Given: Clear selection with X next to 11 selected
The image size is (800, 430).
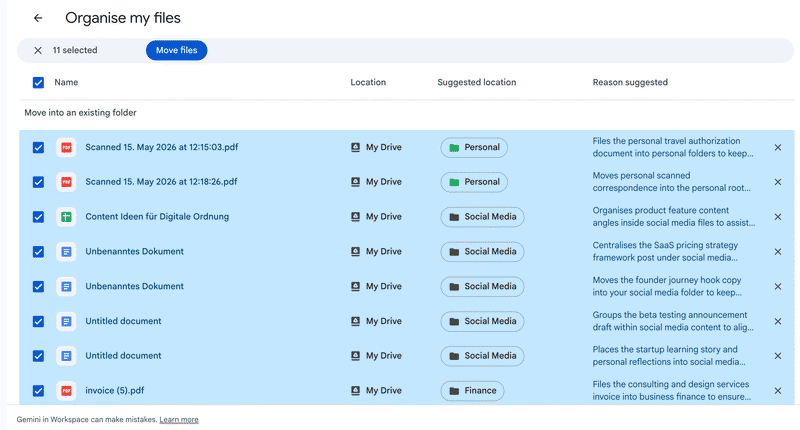Looking at the screenshot, I should click(x=38, y=50).
